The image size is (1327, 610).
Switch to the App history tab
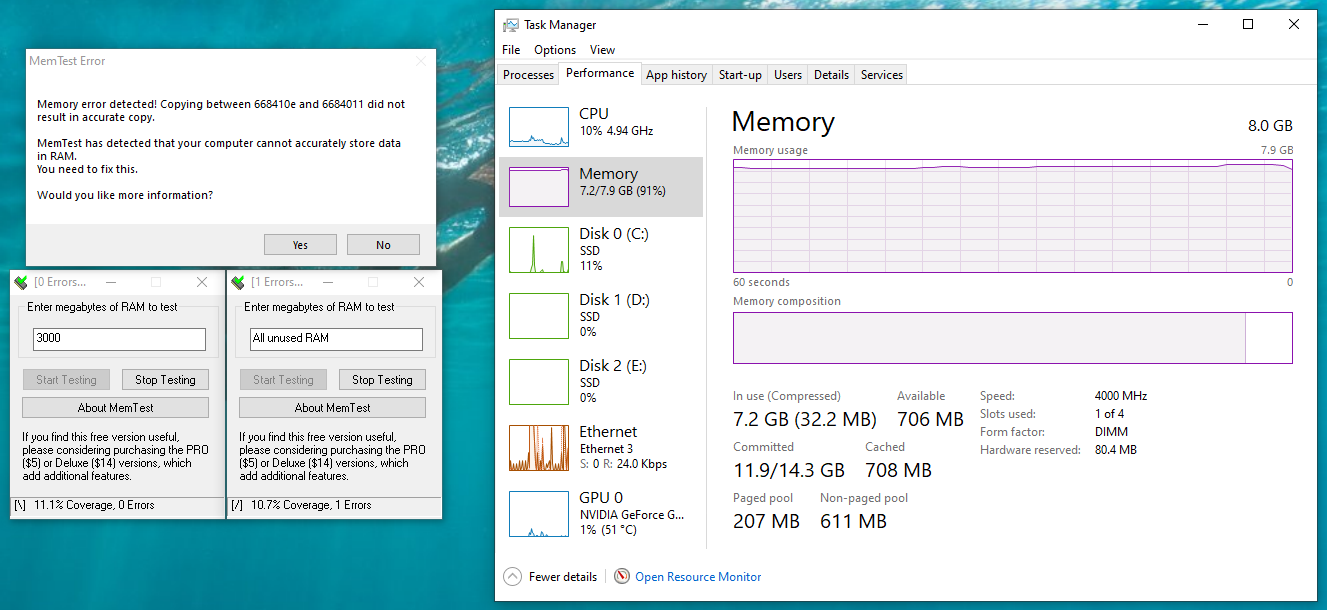[x=676, y=75]
